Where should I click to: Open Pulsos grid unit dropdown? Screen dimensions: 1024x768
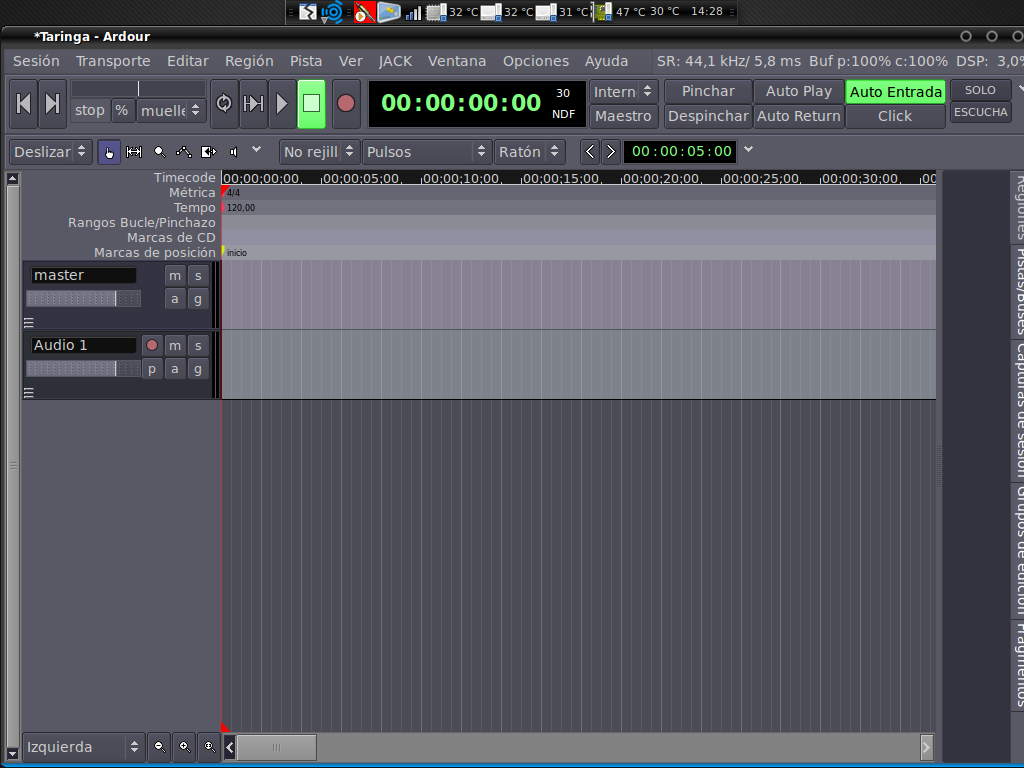(427, 152)
